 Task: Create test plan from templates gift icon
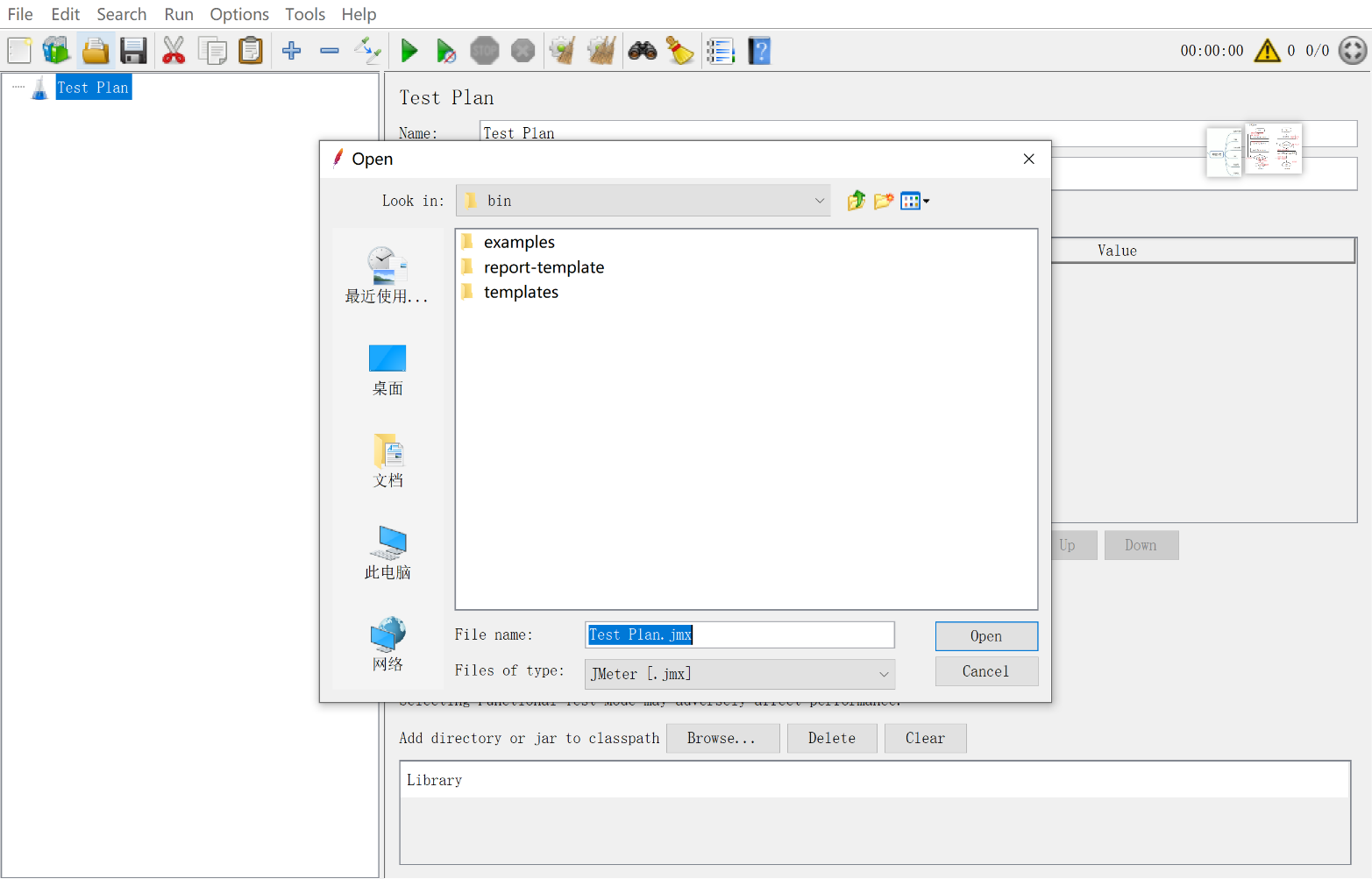pyautogui.click(x=56, y=50)
